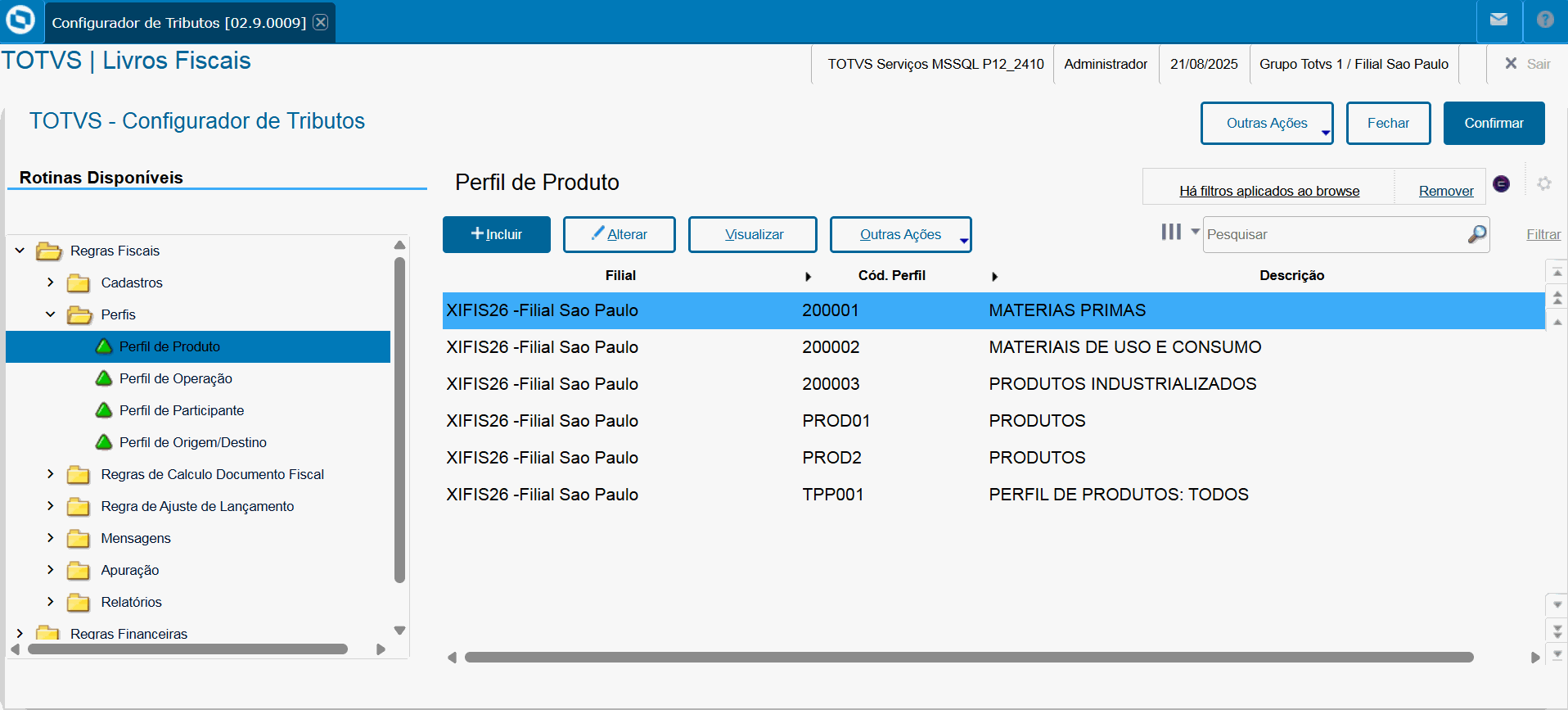Click the search magnifier icon
The height and width of the screenshot is (710, 1568).
click(x=1476, y=234)
